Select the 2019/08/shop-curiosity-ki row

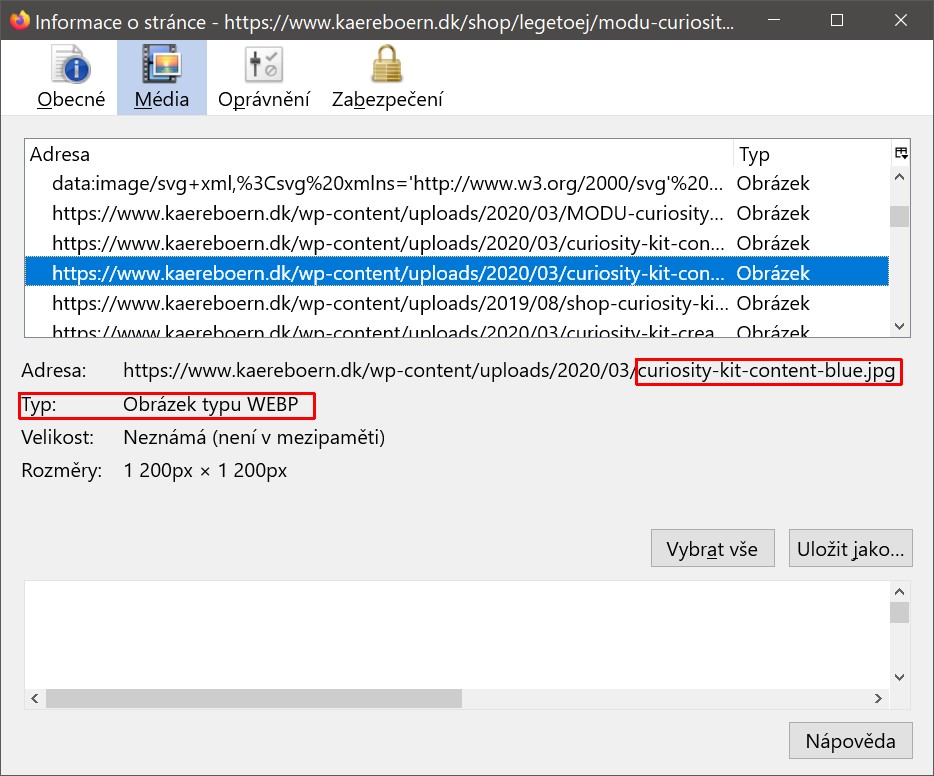(457, 303)
